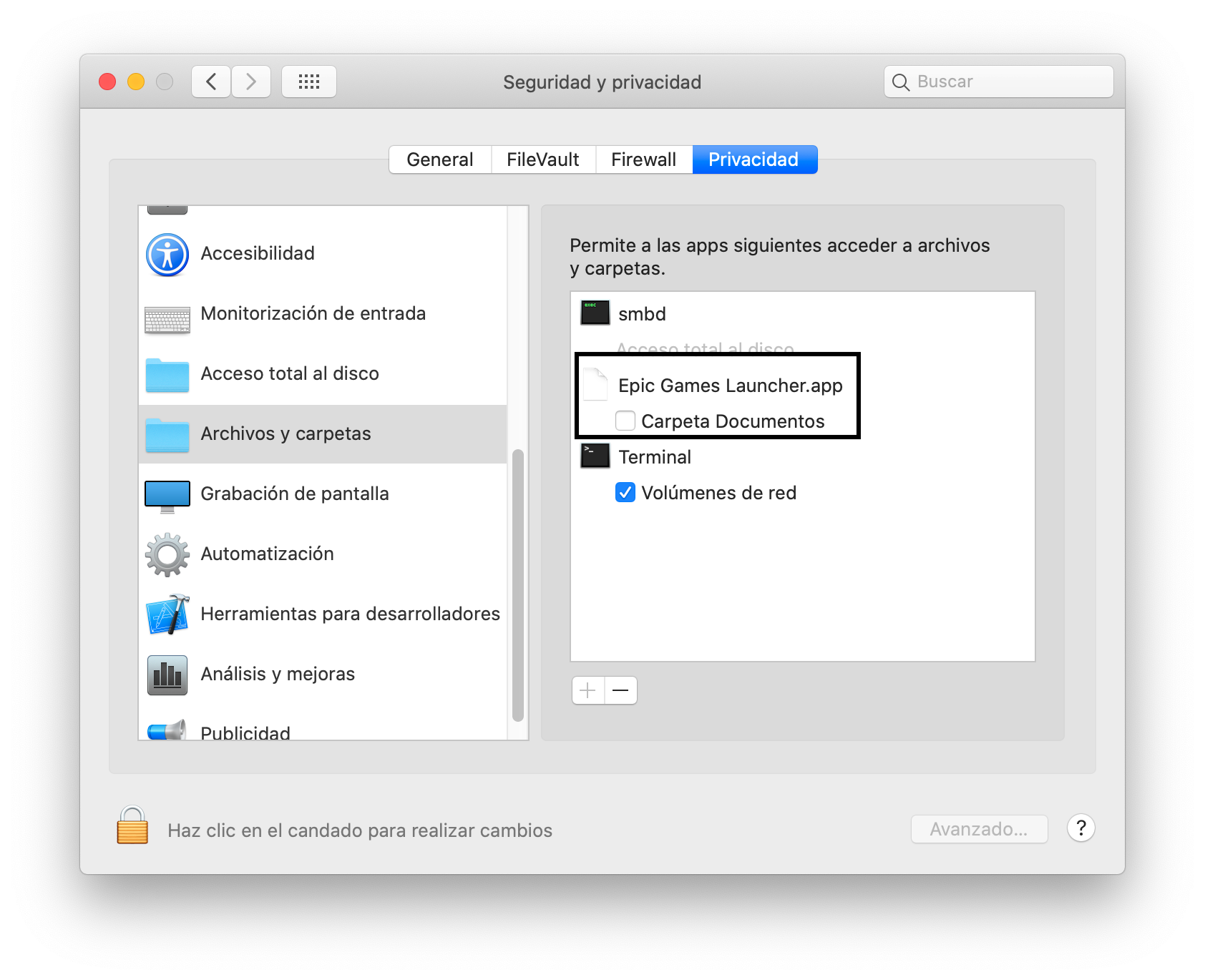The image size is (1205, 980).
Task: Select Herramientas para desarrolladores category
Action: tap(323, 614)
